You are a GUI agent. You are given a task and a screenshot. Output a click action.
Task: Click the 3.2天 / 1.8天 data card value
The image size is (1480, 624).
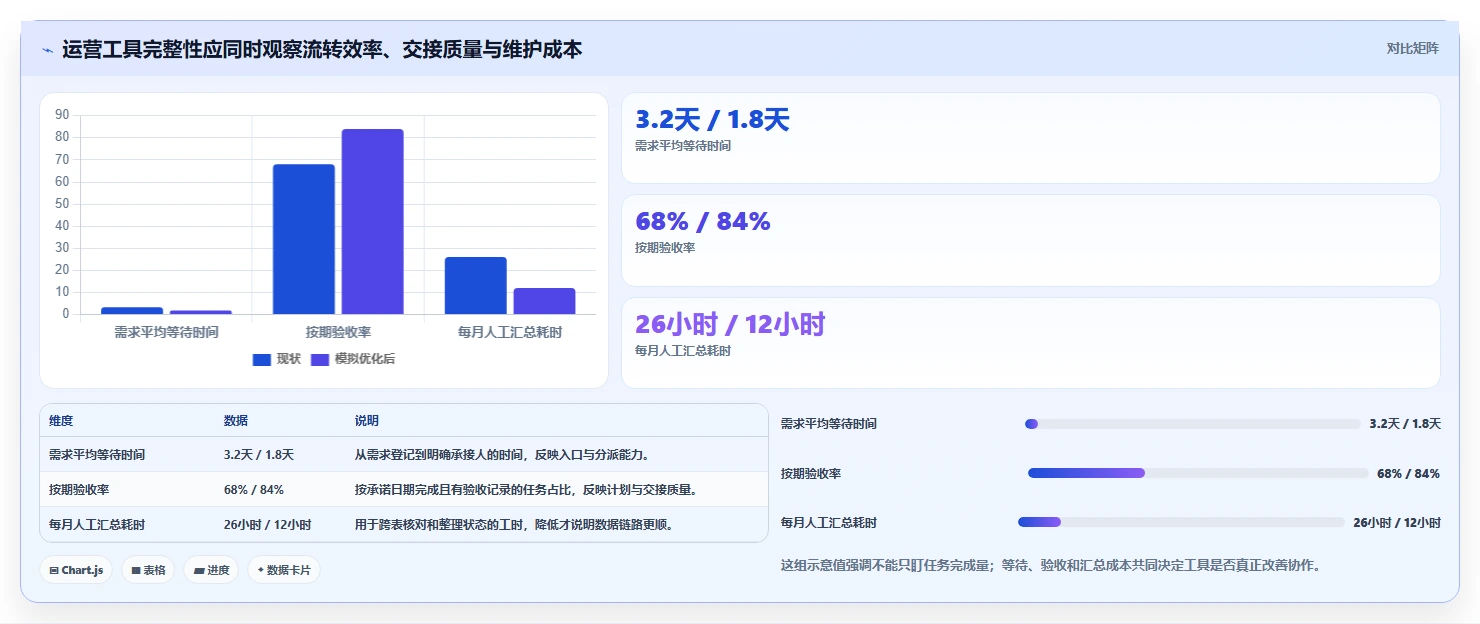712,120
